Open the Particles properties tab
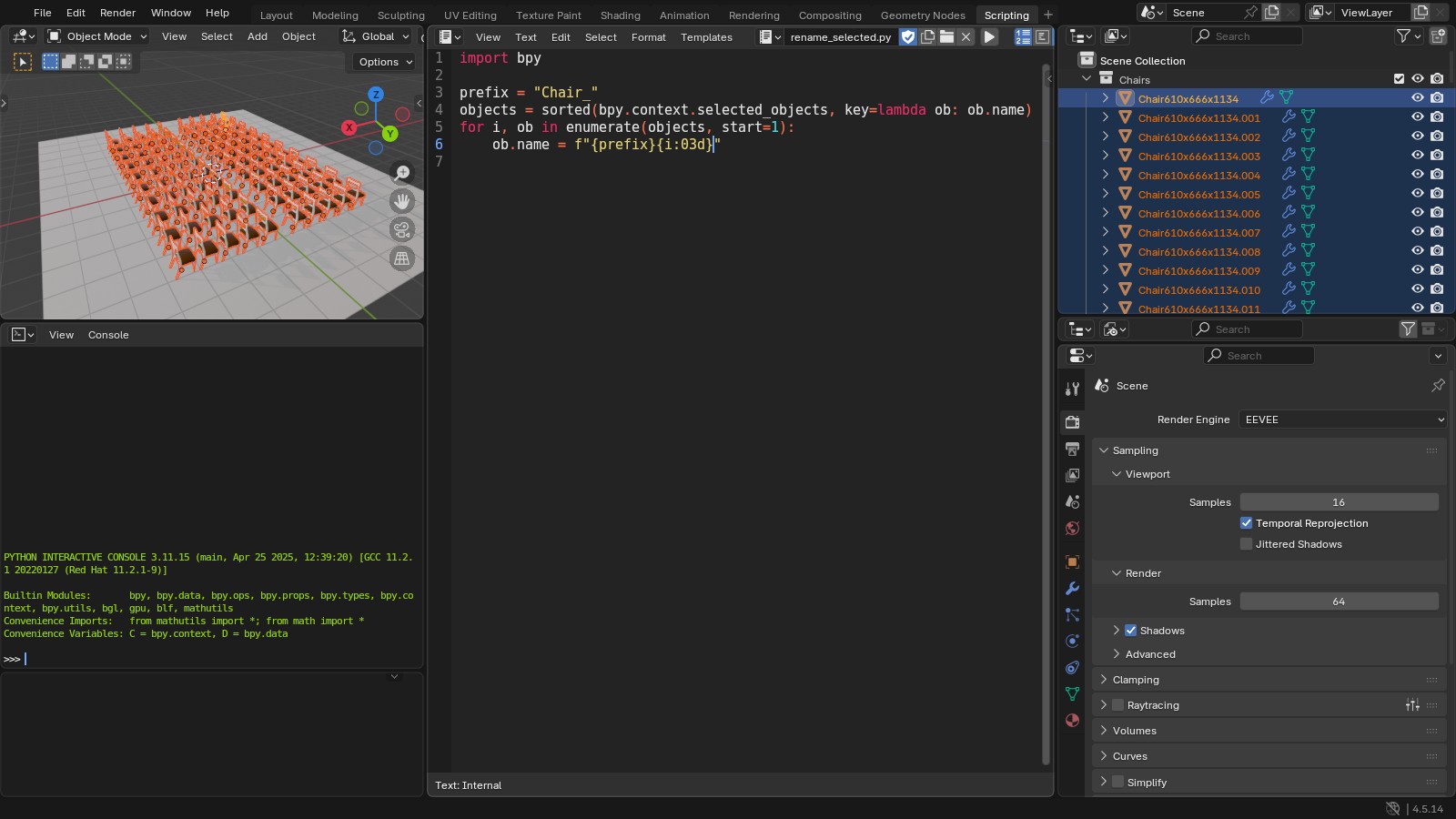1456x819 pixels. [x=1072, y=614]
